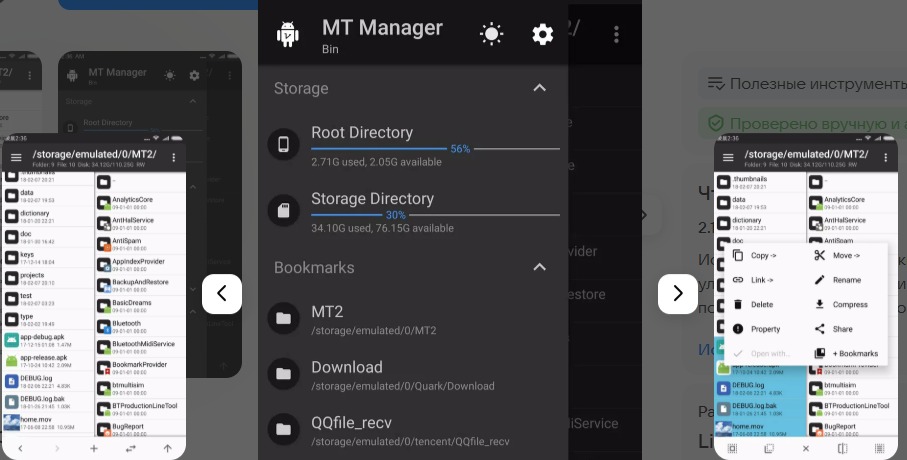Open BackupAndRestore in plain file-list screenshot
The height and width of the screenshot is (460, 907).
click(141, 285)
